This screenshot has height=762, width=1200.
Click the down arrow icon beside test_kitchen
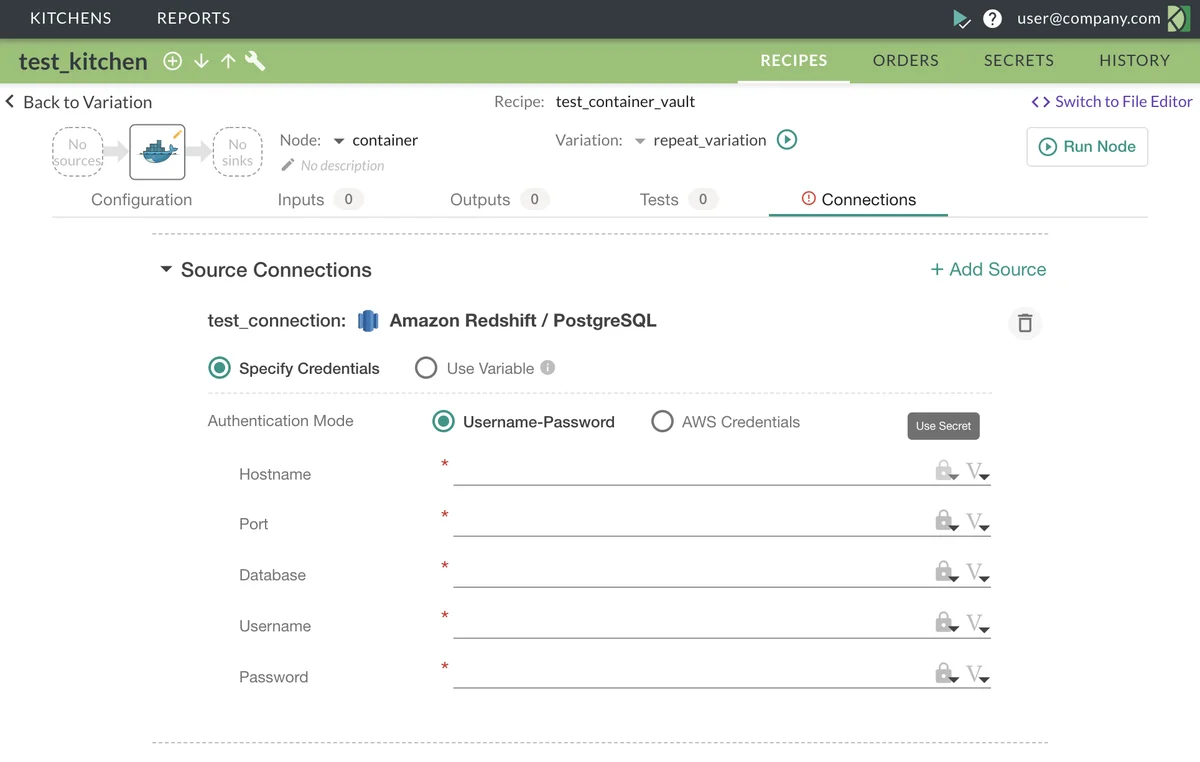(200, 61)
